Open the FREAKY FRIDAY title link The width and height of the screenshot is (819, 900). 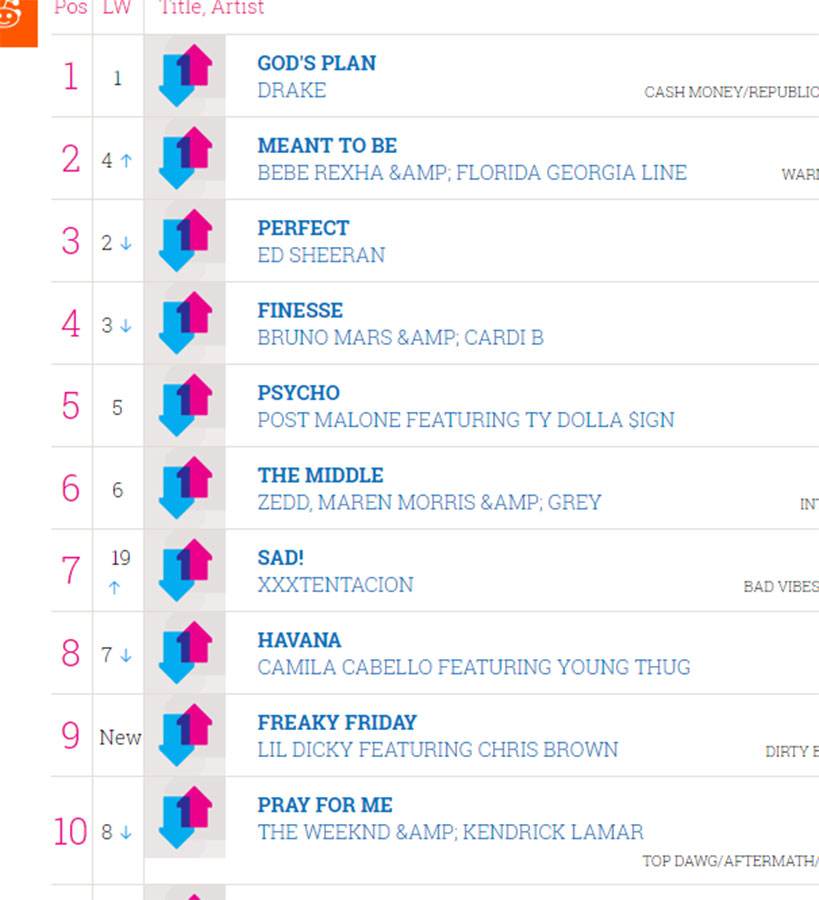337,723
